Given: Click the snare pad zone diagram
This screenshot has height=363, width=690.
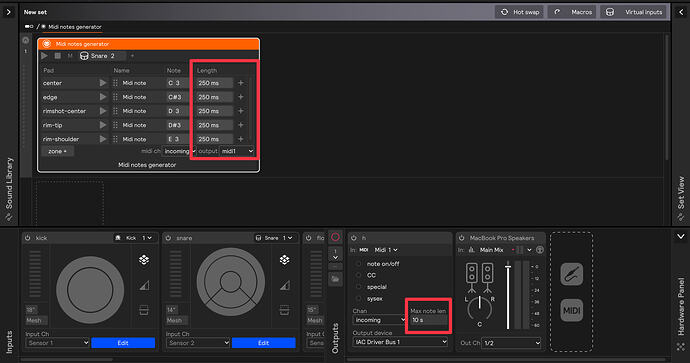Looking at the screenshot, I should coord(231,282).
